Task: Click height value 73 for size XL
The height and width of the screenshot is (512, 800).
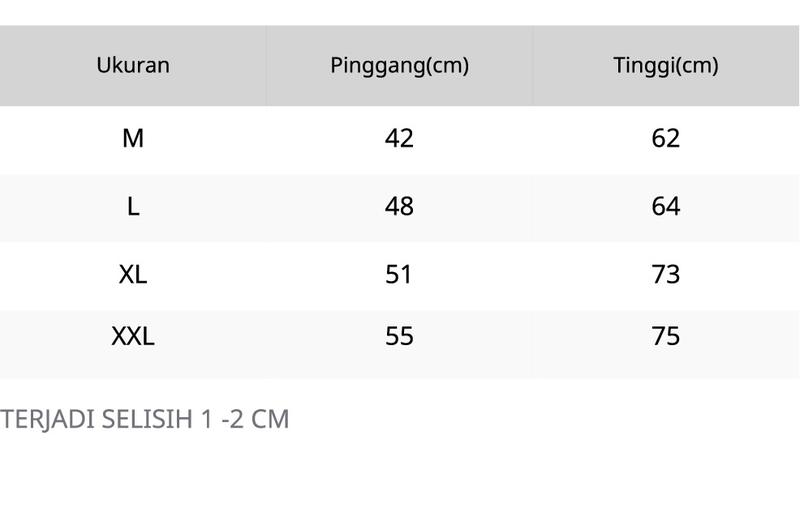Action: pos(666,274)
